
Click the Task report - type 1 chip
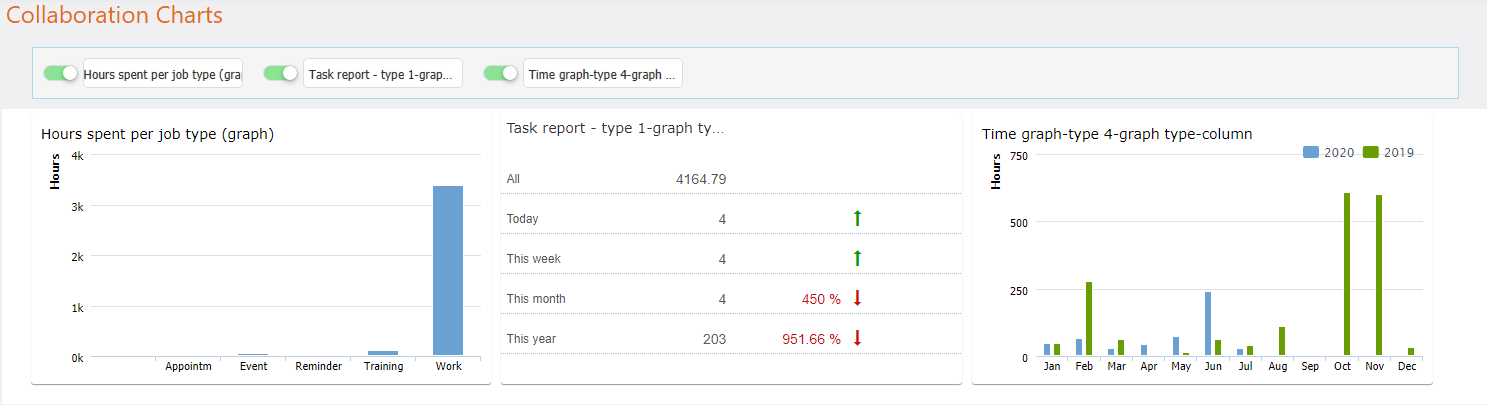(383, 74)
